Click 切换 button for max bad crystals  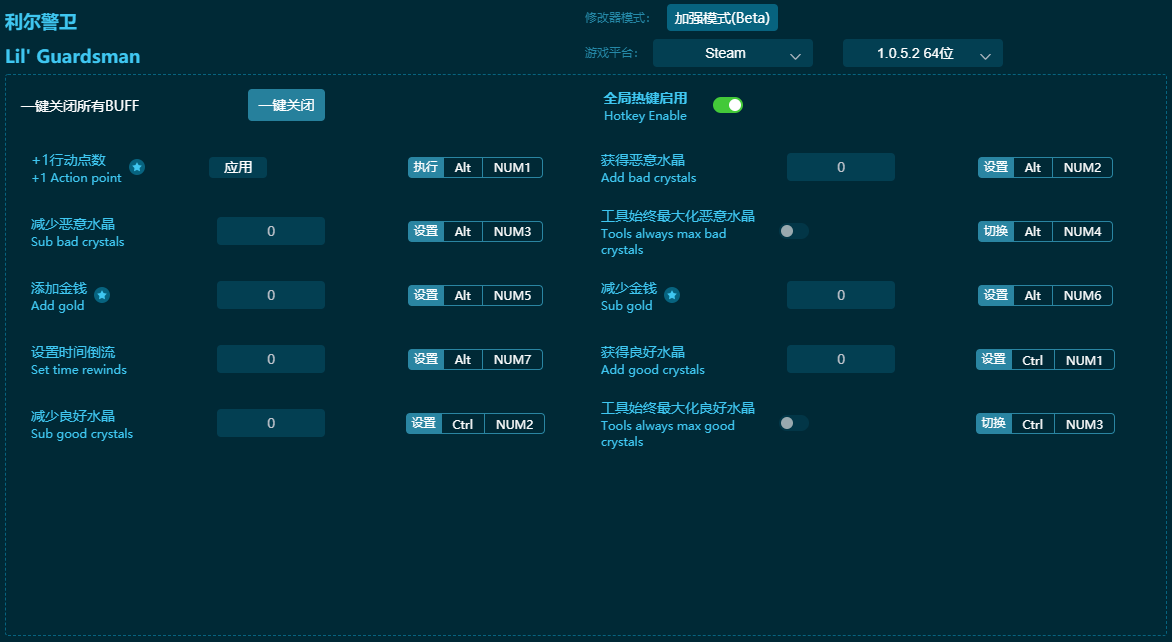coord(996,232)
